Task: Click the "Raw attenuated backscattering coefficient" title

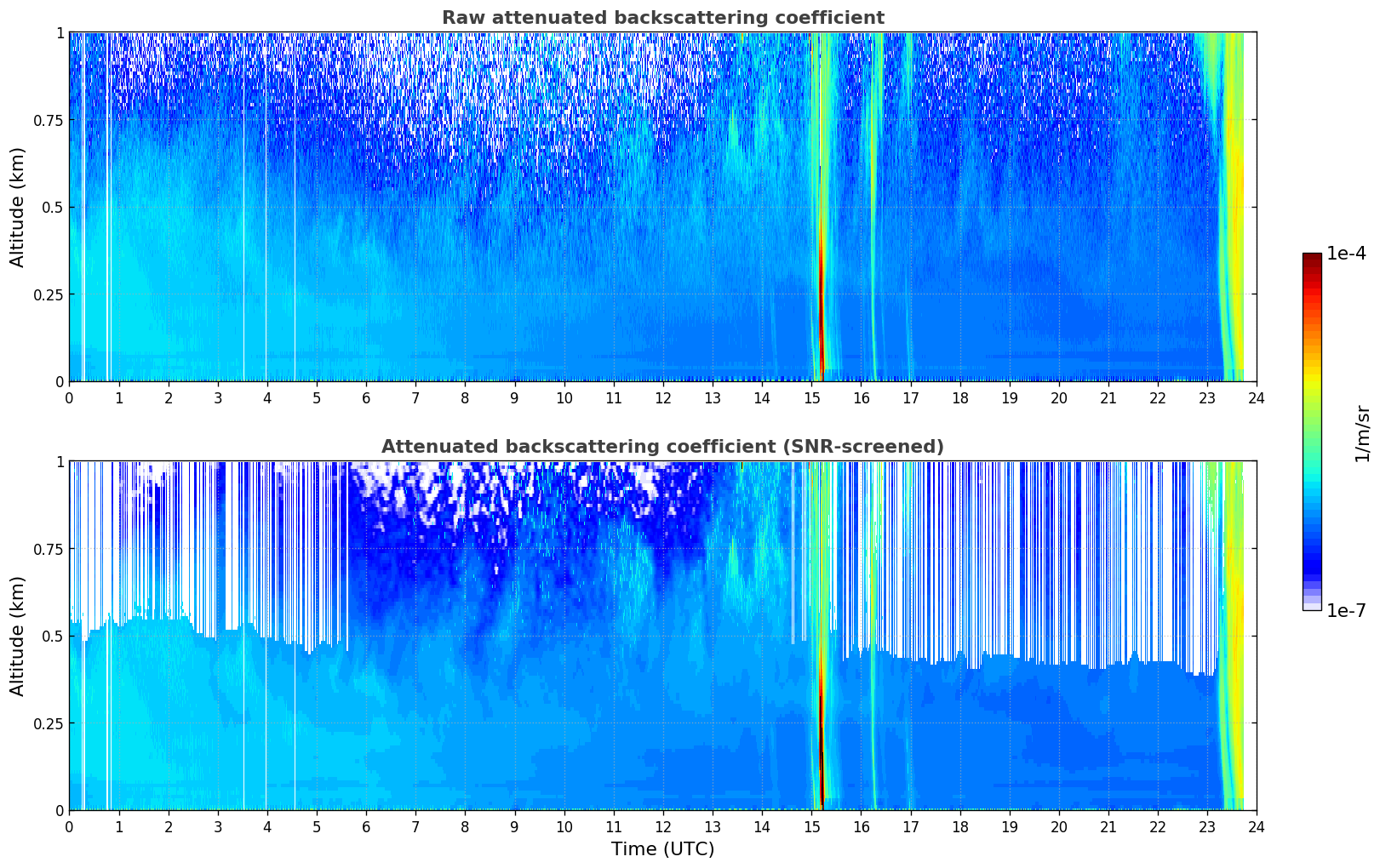Action: pyautogui.click(x=662, y=18)
